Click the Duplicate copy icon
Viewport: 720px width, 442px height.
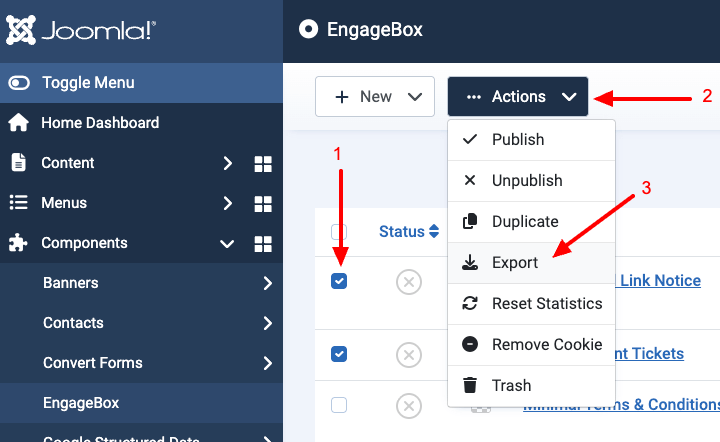click(x=470, y=221)
